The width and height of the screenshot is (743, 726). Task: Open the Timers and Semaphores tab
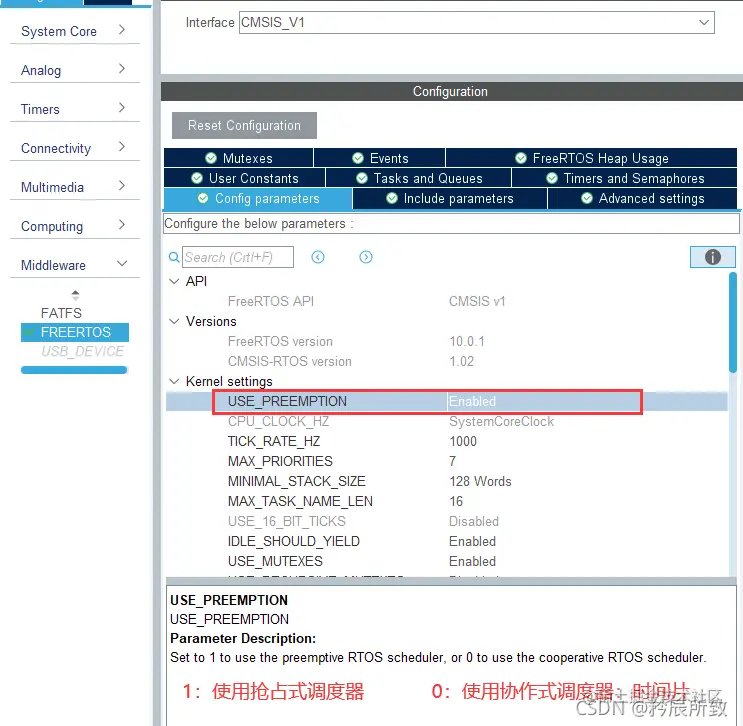point(625,178)
